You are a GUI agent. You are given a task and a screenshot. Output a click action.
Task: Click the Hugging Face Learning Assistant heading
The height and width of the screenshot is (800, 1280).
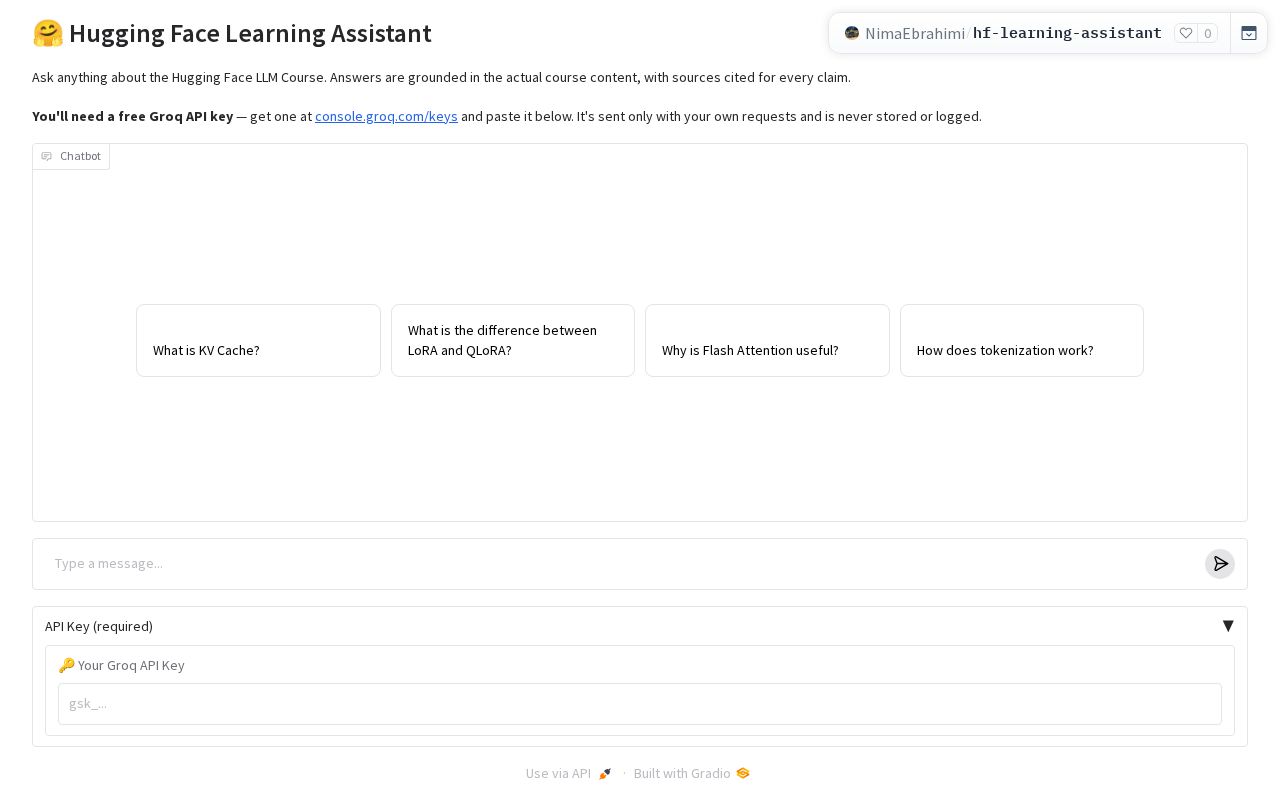tap(232, 33)
